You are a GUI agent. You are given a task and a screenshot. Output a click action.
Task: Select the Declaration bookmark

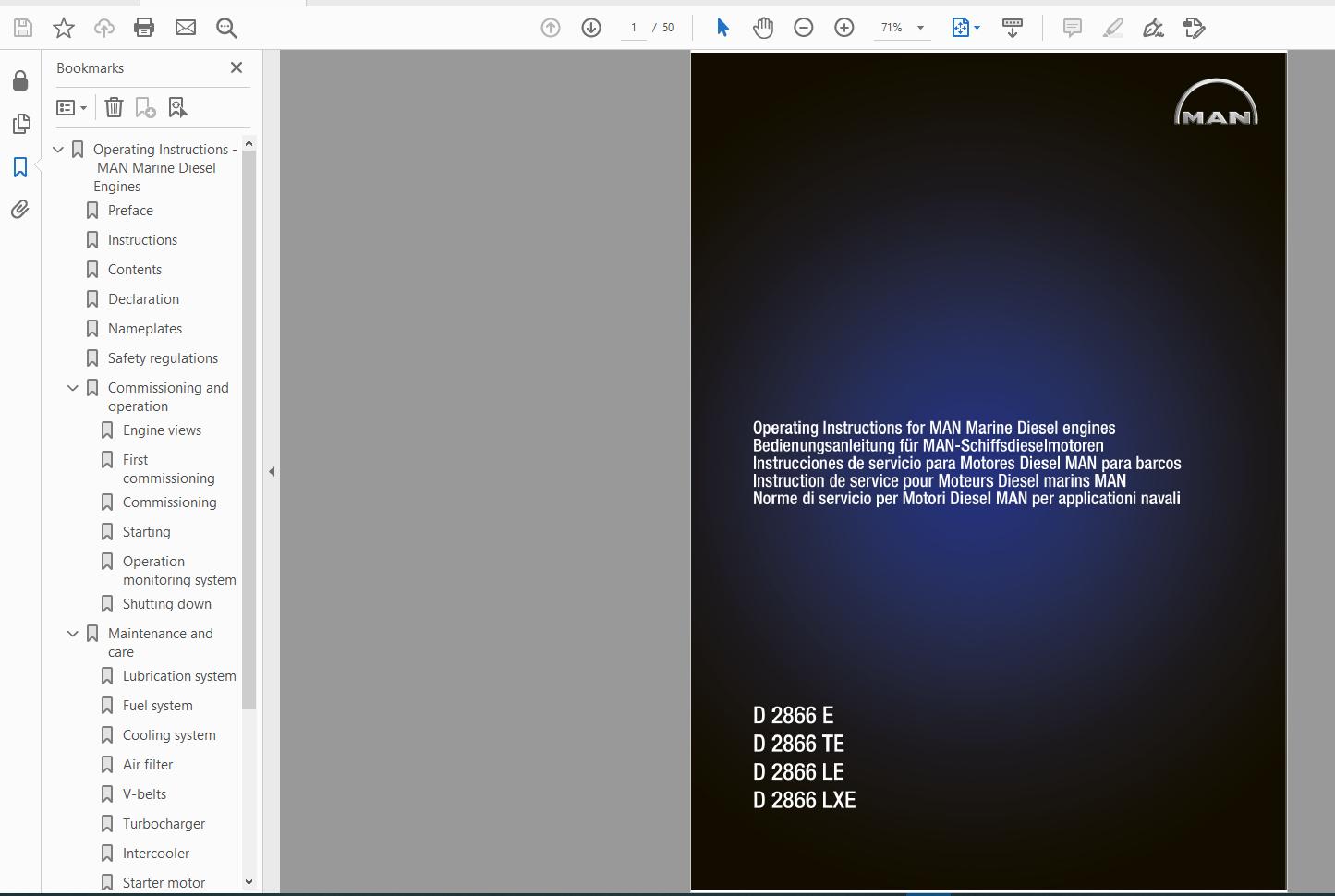[143, 299]
